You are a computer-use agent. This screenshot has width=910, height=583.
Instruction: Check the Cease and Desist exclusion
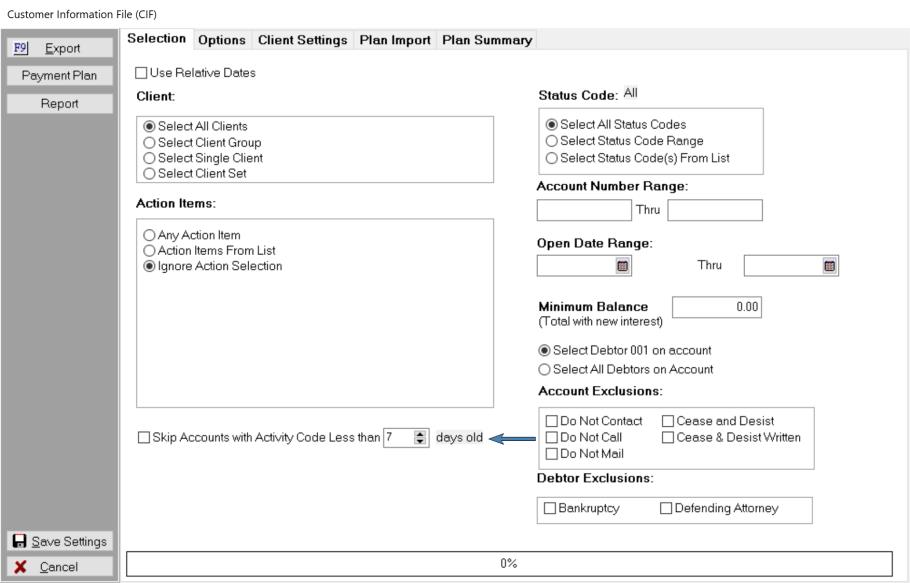click(x=668, y=421)
